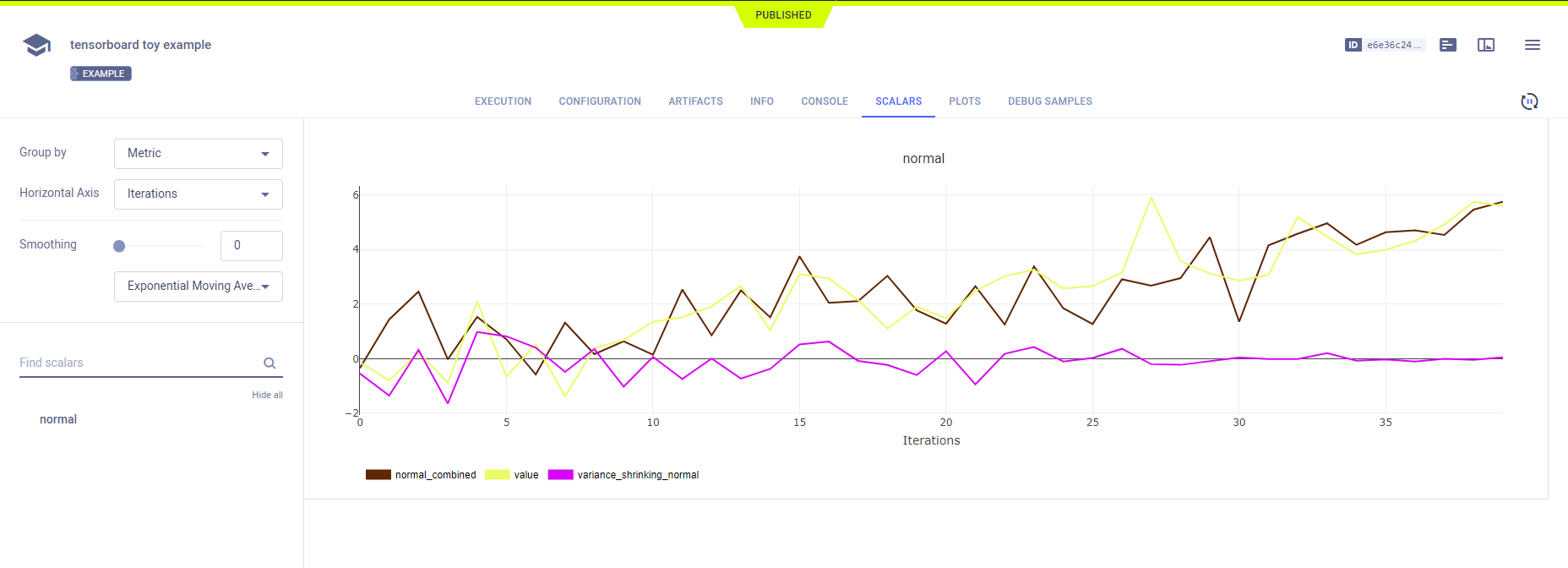Image resolution: width=1568 pixels, height=568 pixels.
Task: Click the Smoothing slider handle
Action: point(119,246)
